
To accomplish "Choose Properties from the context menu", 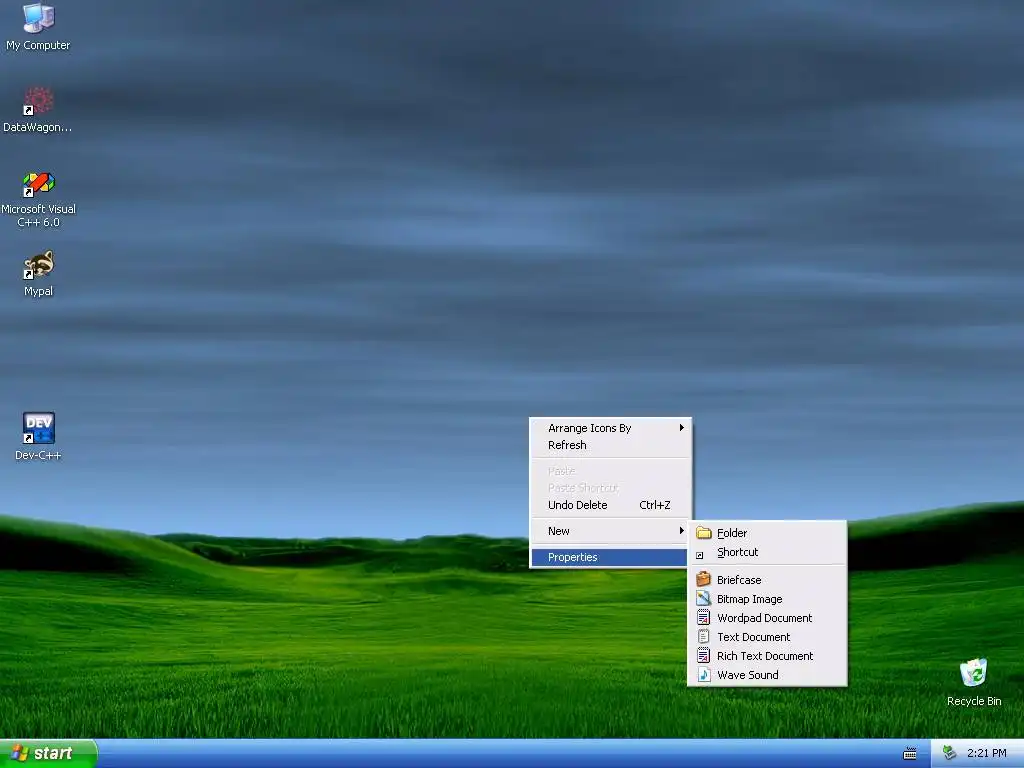I will [610, 557].
